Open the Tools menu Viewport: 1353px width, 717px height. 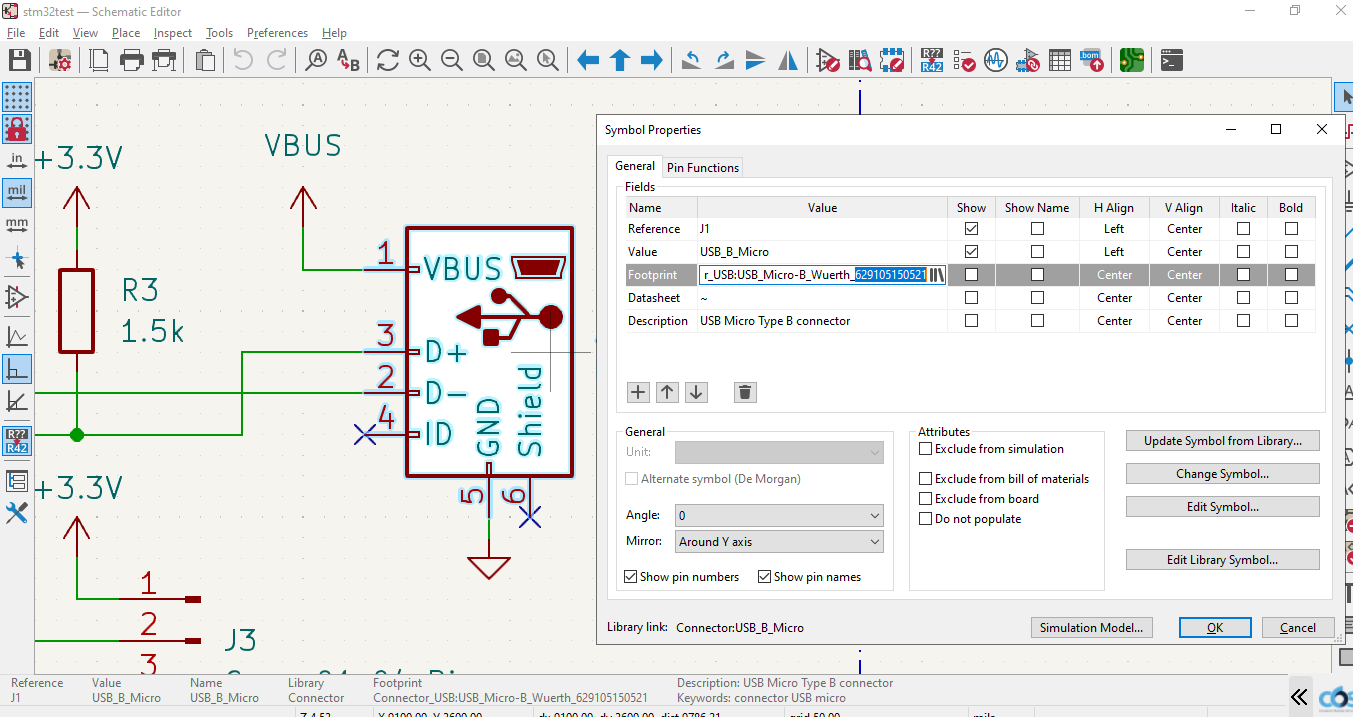pyautogui.click(x=219, y=33)
